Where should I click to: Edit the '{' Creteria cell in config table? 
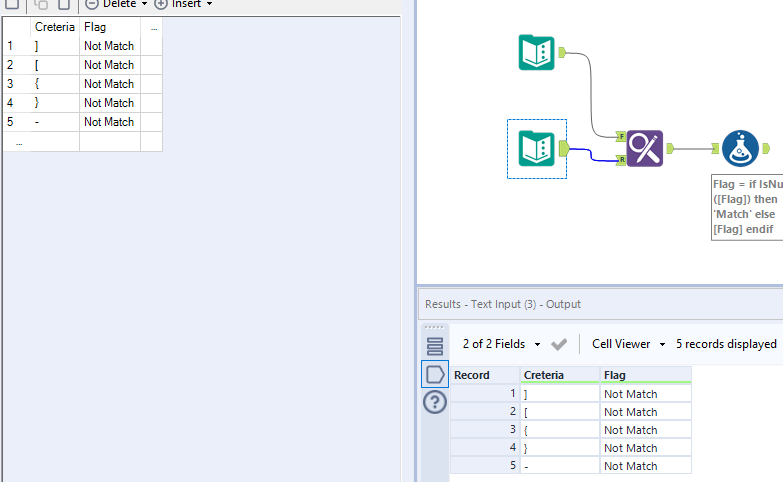[55, 84]
